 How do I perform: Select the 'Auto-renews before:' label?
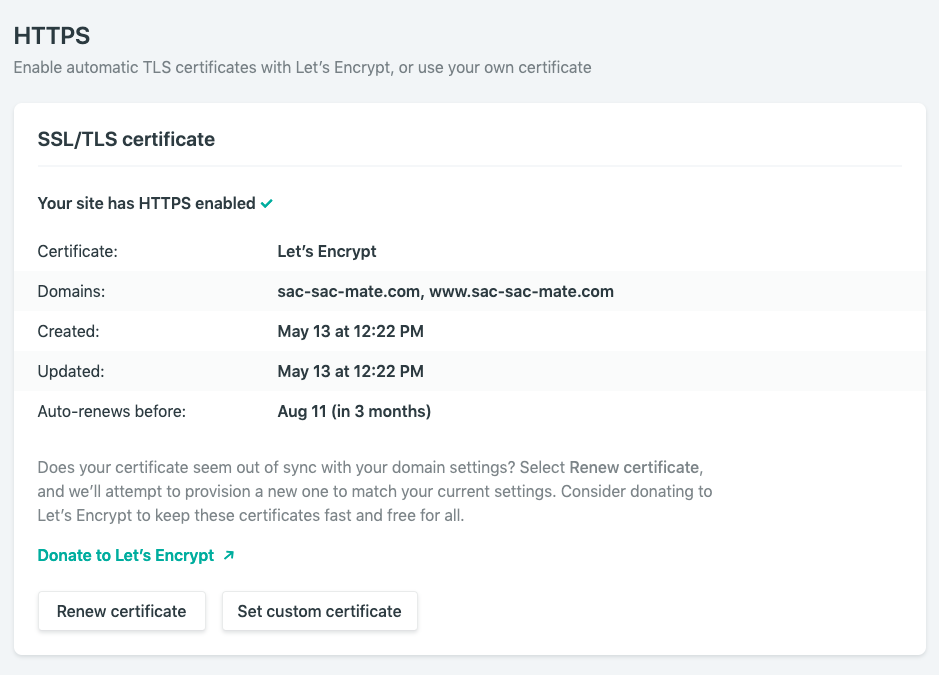112,411
